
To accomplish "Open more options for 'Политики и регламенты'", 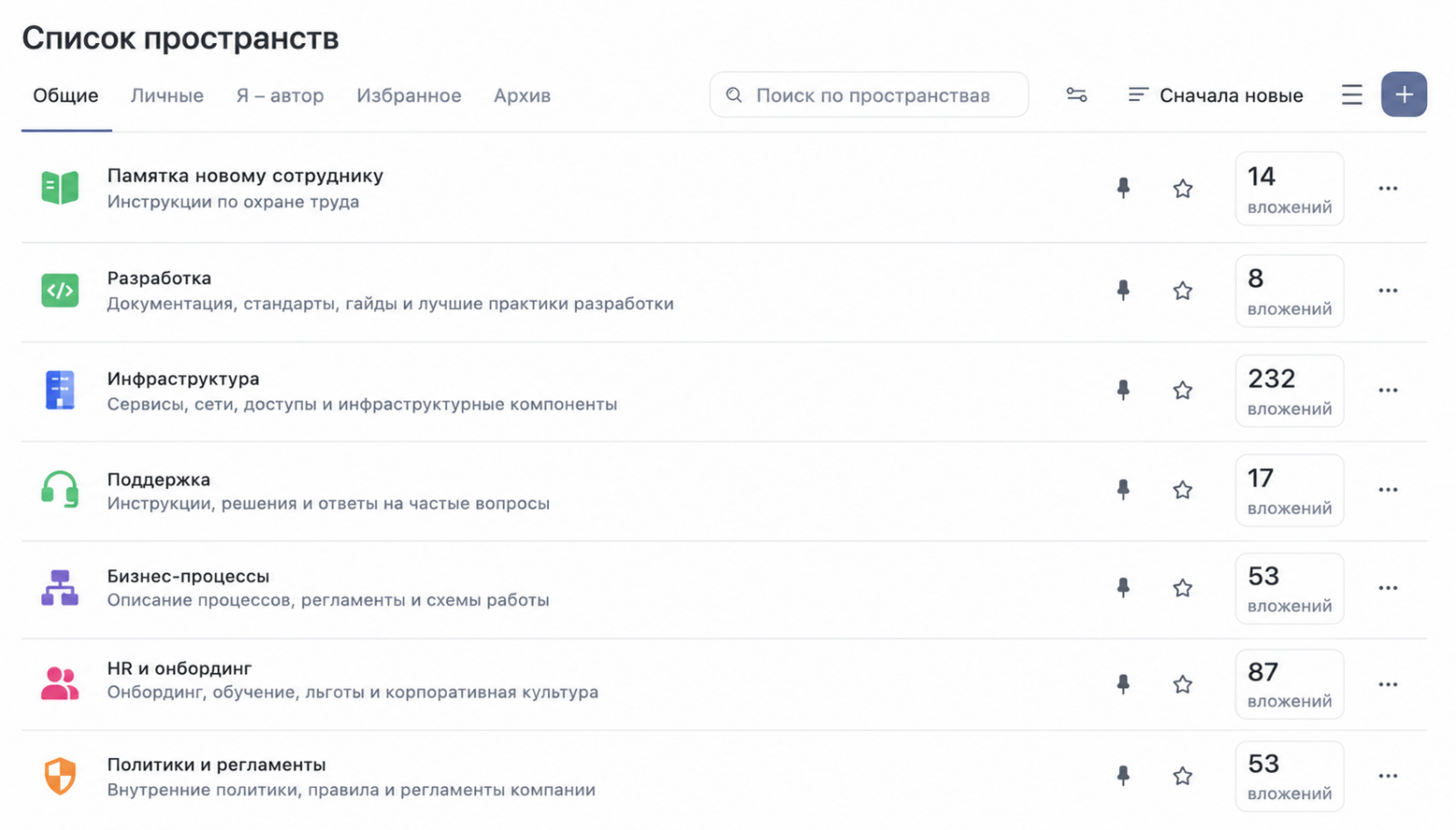I will (1388, 776).
